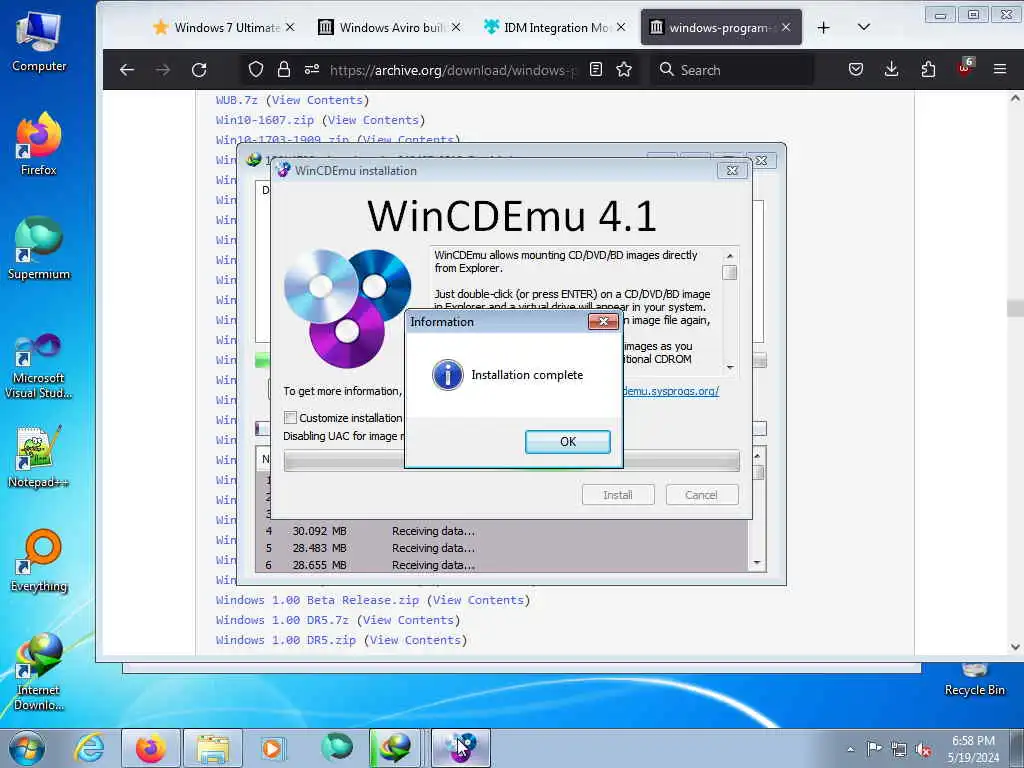Click Cancel in WinCDEmu installation window
Image resolution: width=1024 pixels, height=768 pixels.
click(701, 495)
